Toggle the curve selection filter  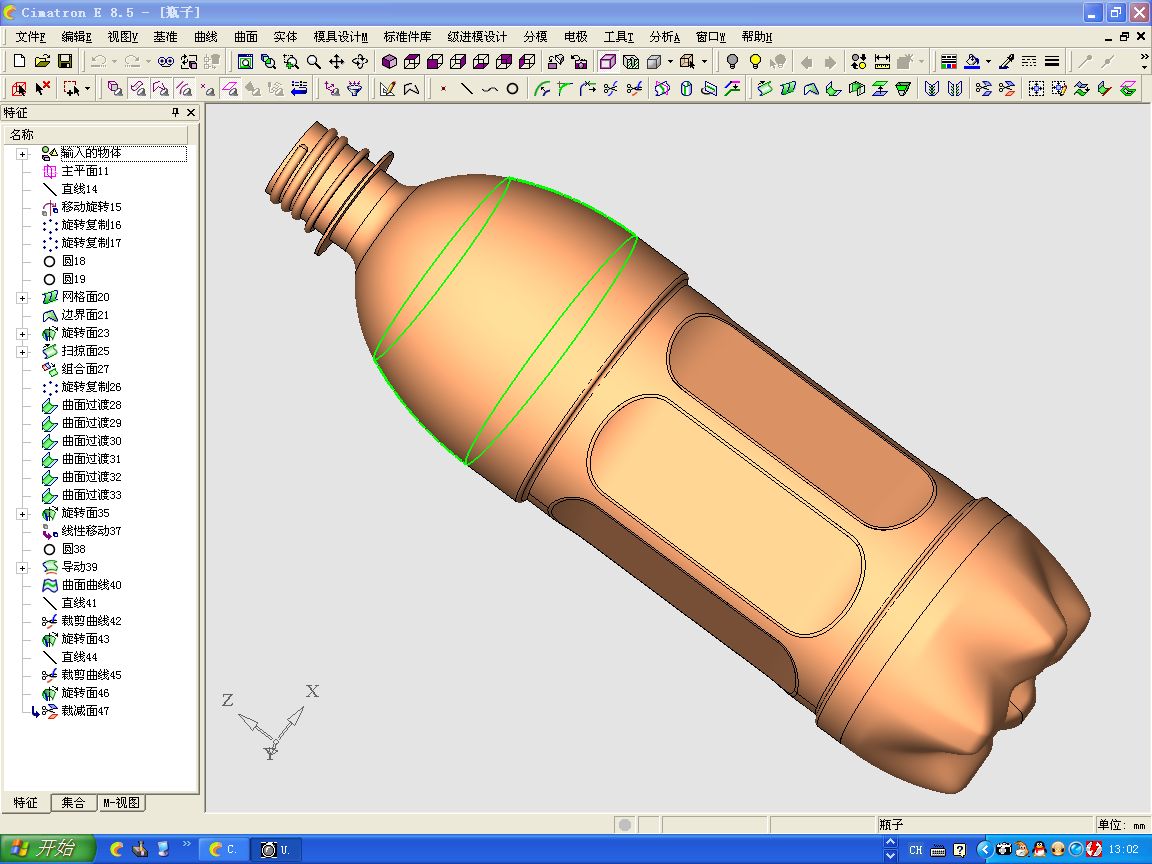(x=184, y=89)
